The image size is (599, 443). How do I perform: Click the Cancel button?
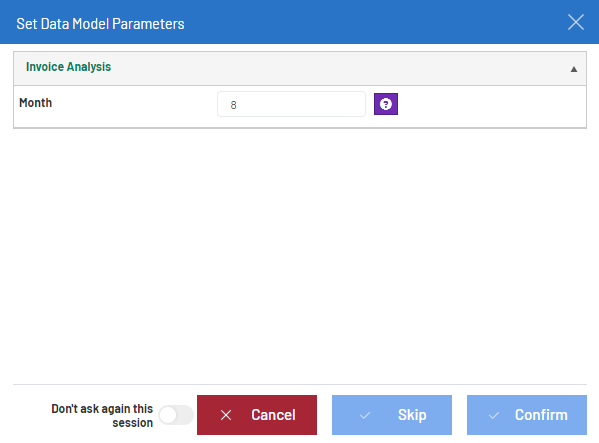[x=257, y=415]
